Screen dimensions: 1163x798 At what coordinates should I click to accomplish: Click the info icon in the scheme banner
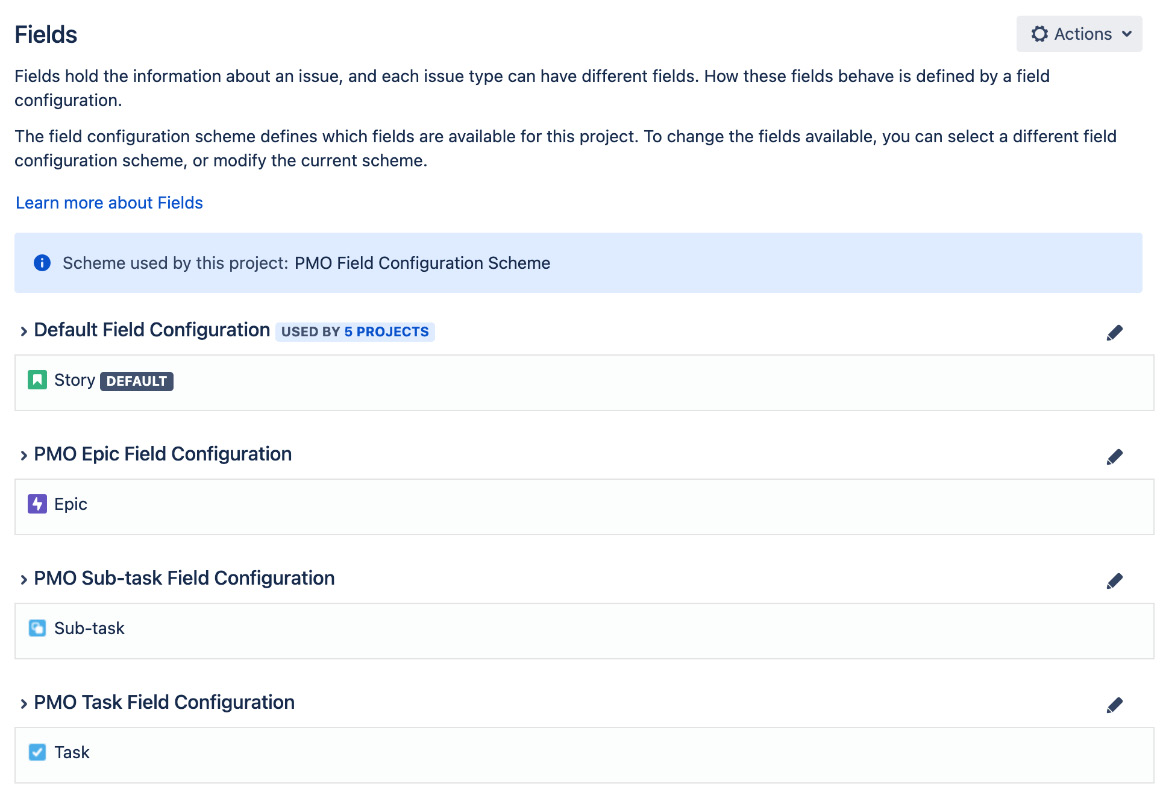point(42,263)
